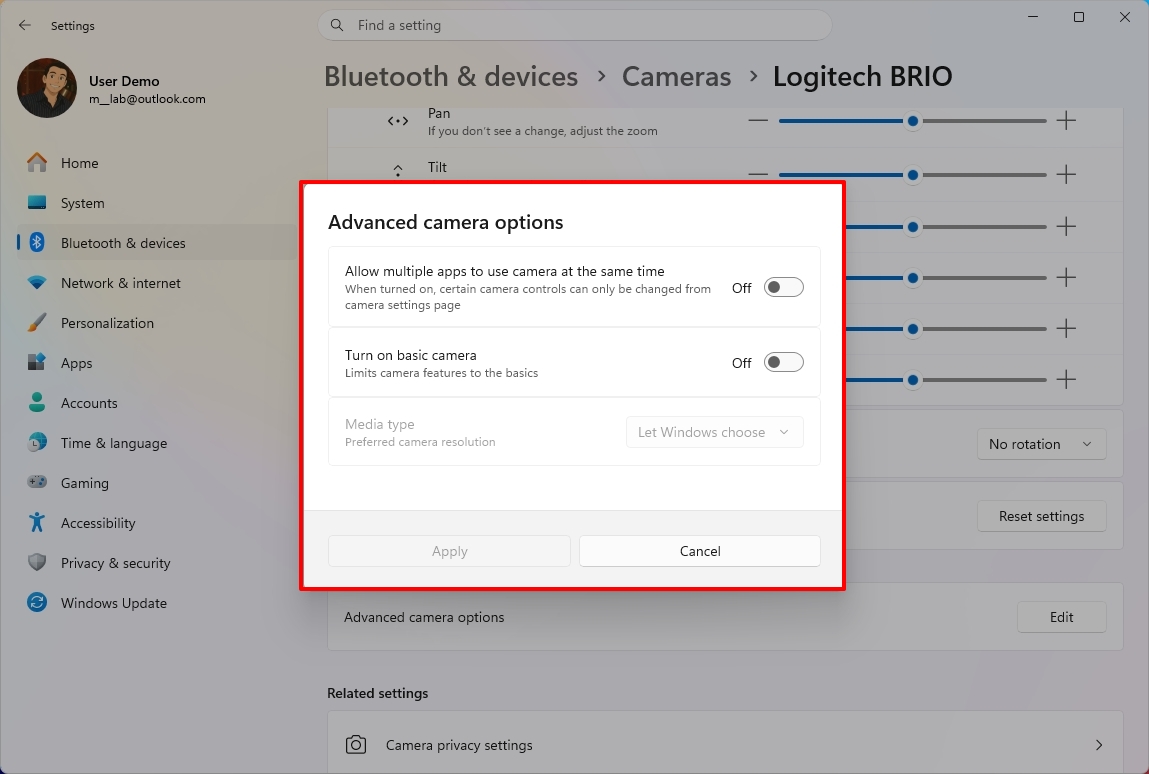Click the Apps sidebar icon
1149x774 pixels.
pos(37,363)
